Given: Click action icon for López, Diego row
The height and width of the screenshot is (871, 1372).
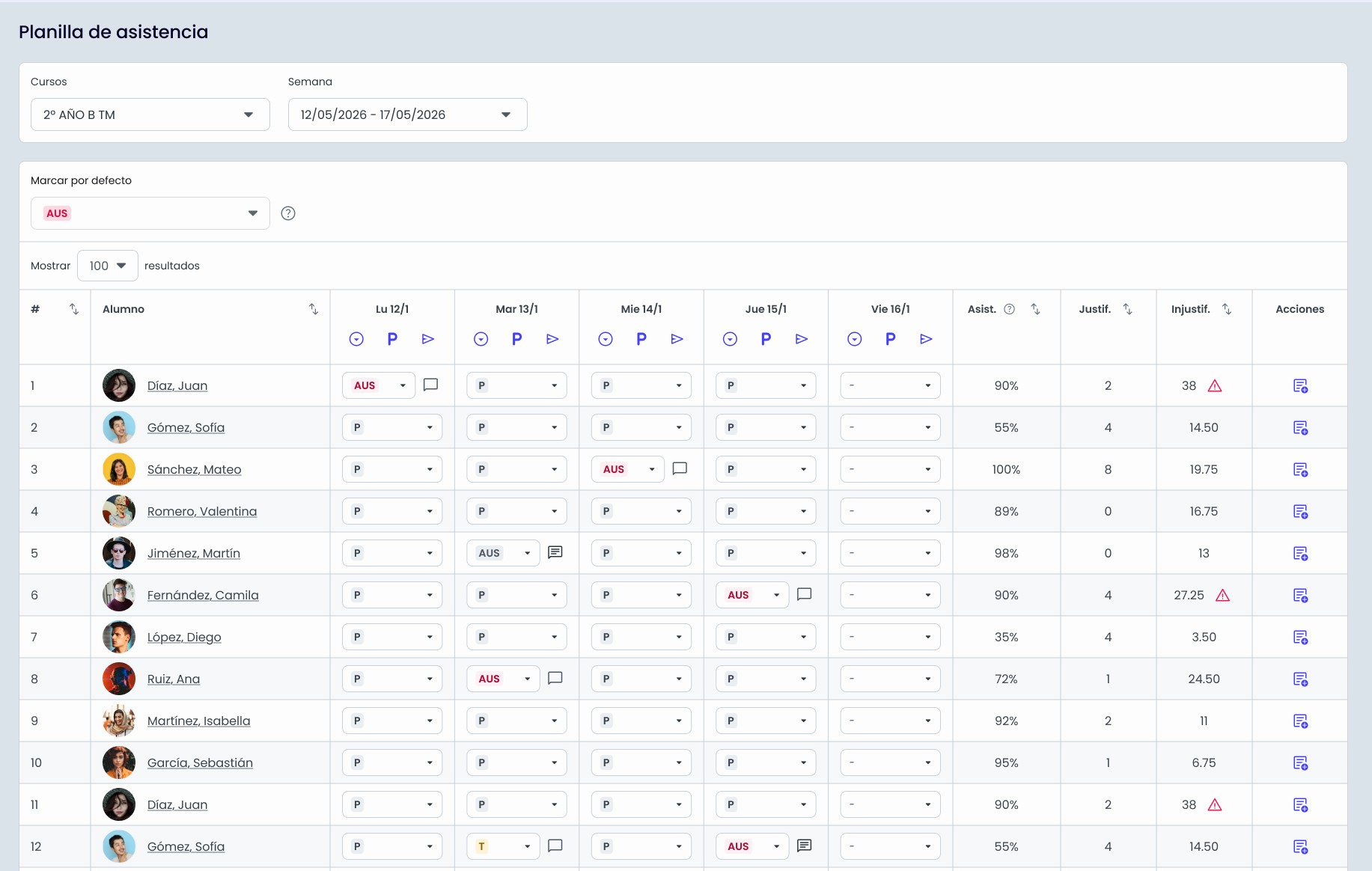Looking at the screenshot, I should tap(1300, 638).
